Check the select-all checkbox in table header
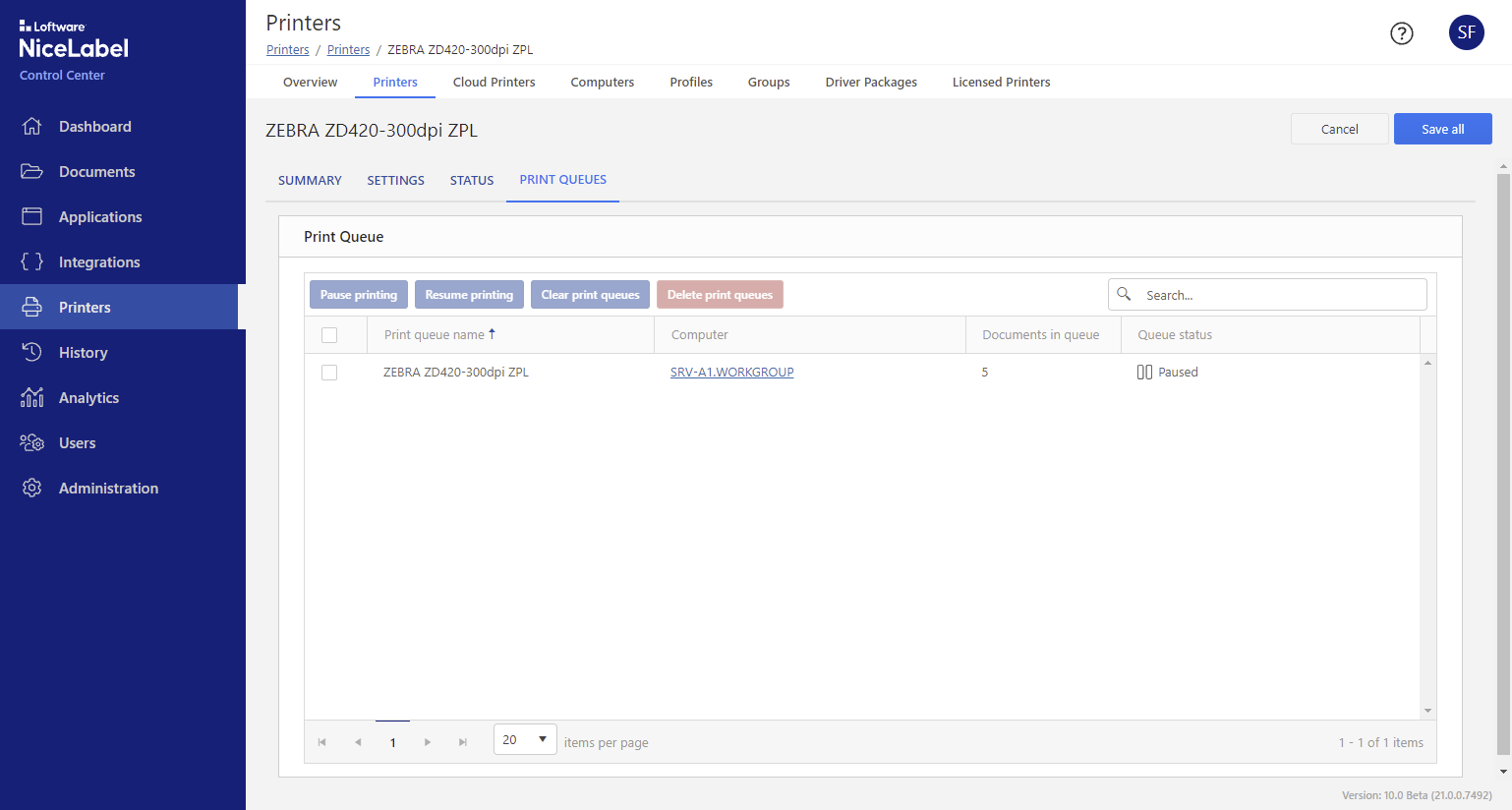 coord(329,335)
